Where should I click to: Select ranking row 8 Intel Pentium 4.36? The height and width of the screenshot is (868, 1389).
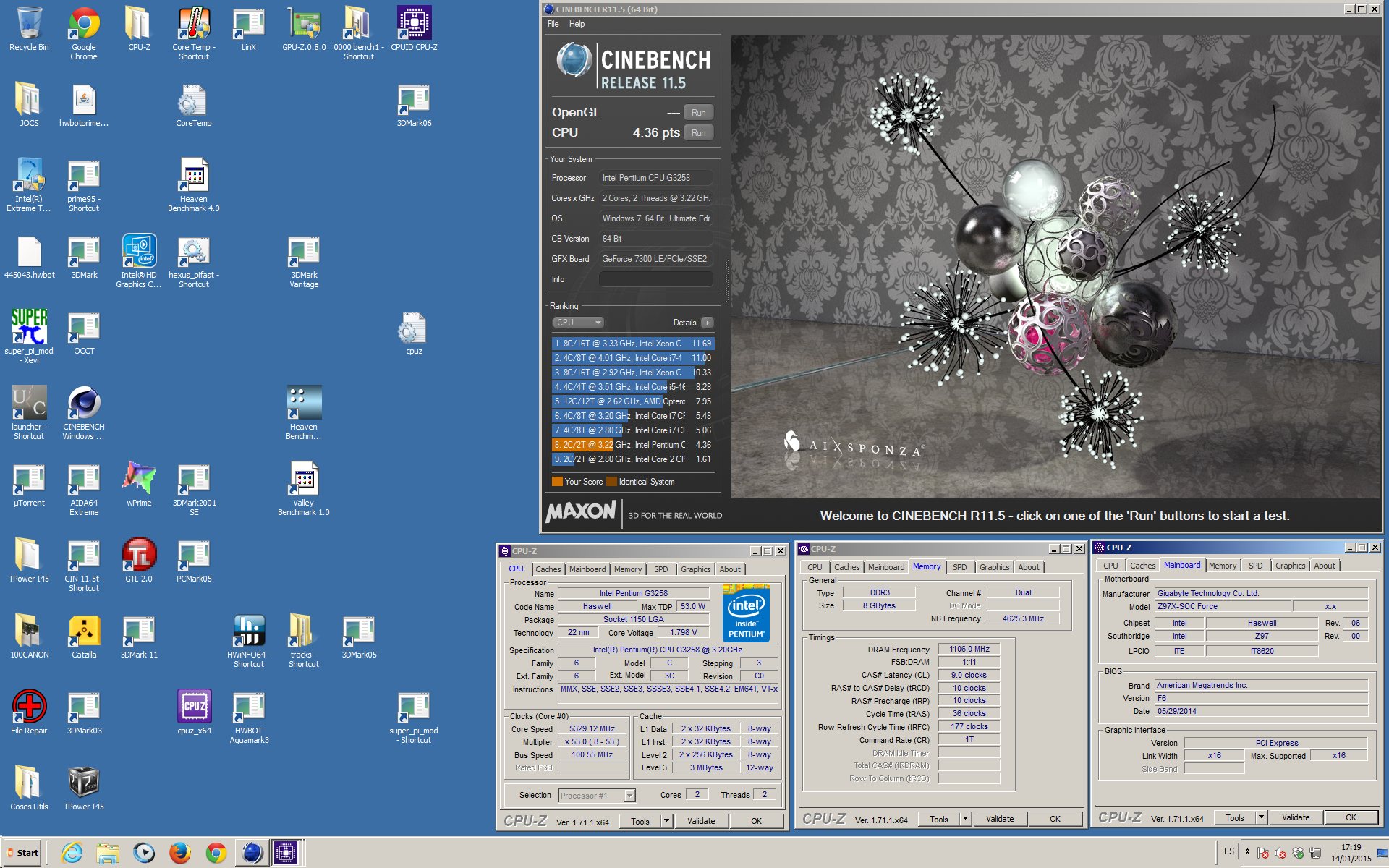click(633, 445)
